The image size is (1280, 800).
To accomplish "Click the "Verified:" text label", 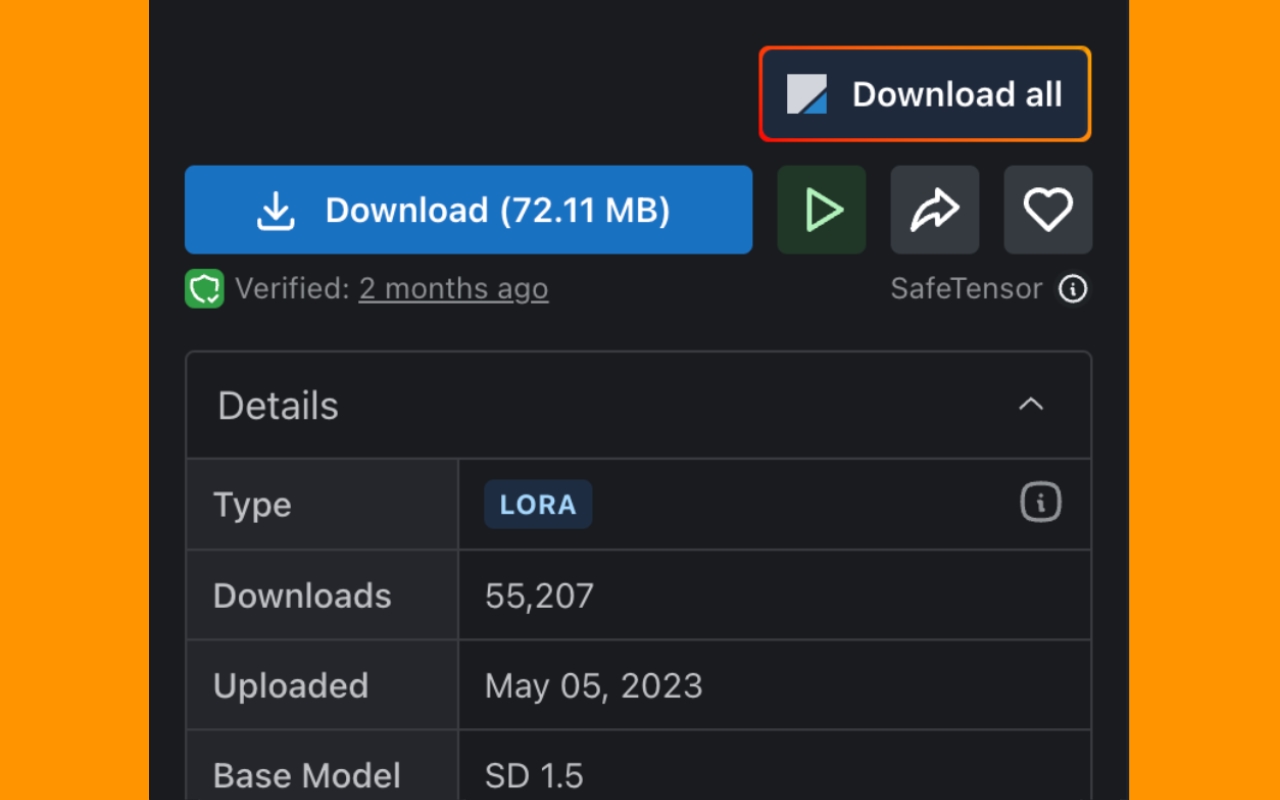I will pos(293,289).
